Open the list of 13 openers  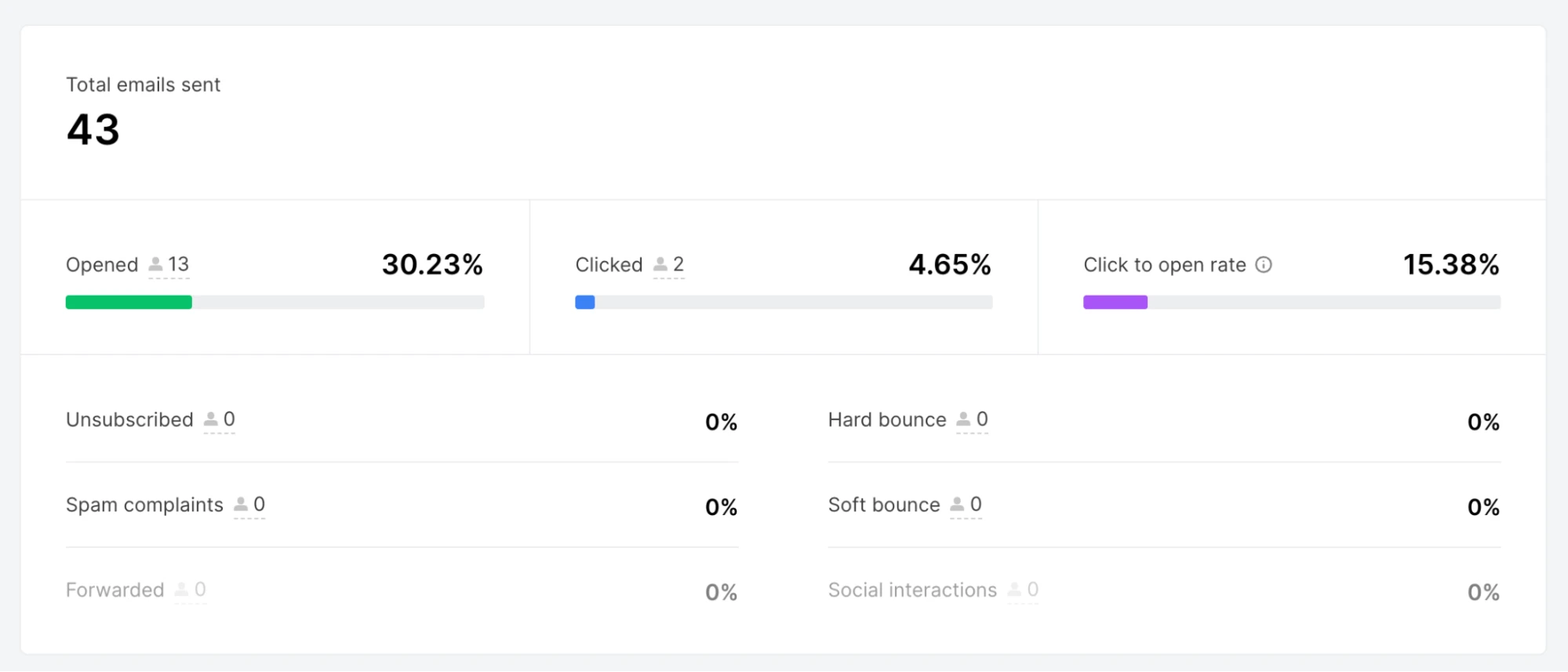click(x=179, y=264)
